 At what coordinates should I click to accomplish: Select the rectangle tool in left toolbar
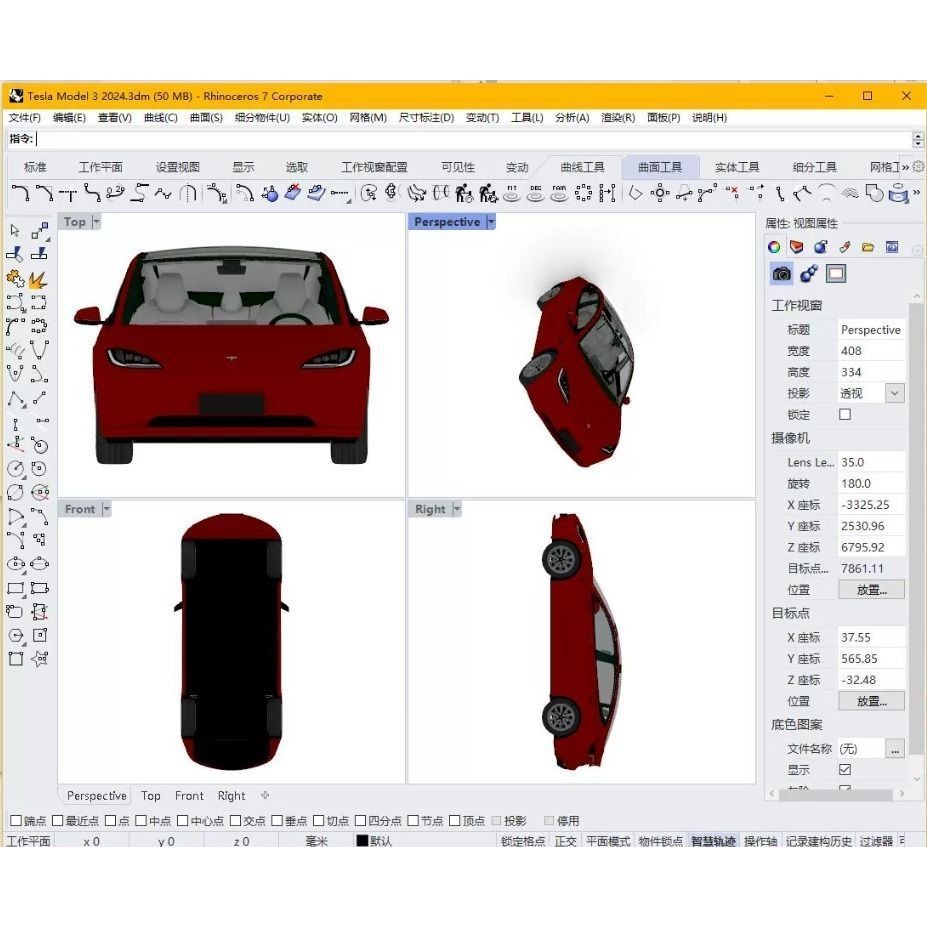[16, 588]
